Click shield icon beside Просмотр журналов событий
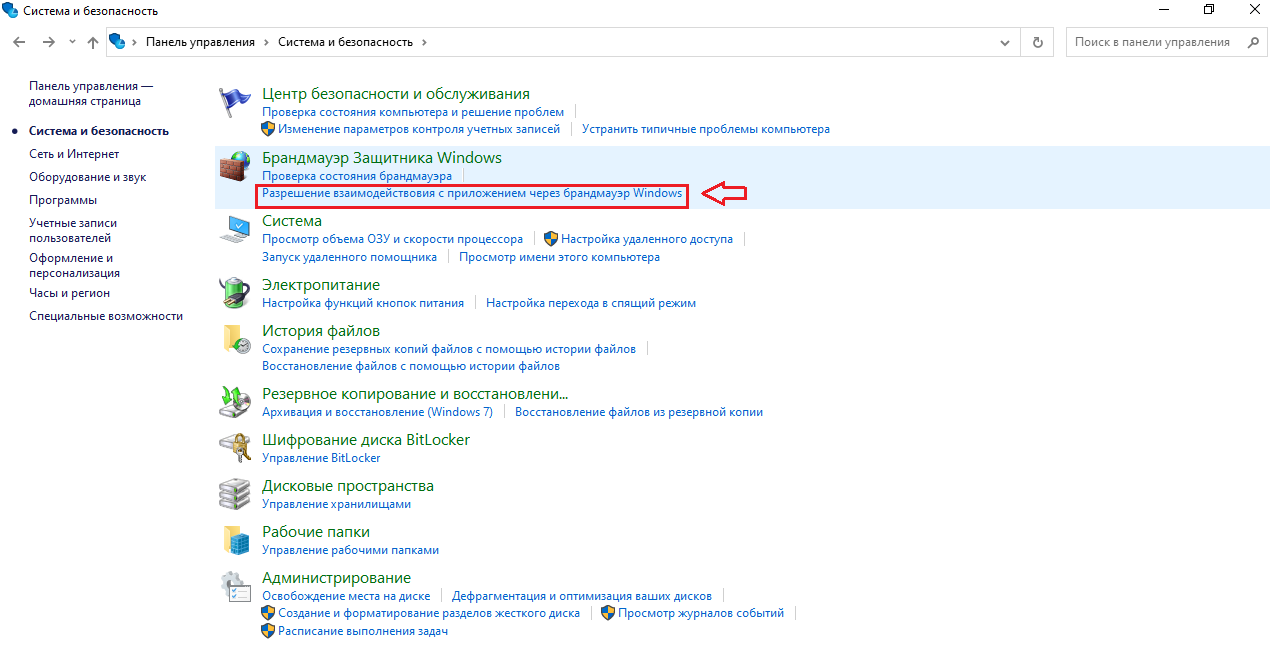The height and width of the screenshot is (670, 1275). point(608,613)
